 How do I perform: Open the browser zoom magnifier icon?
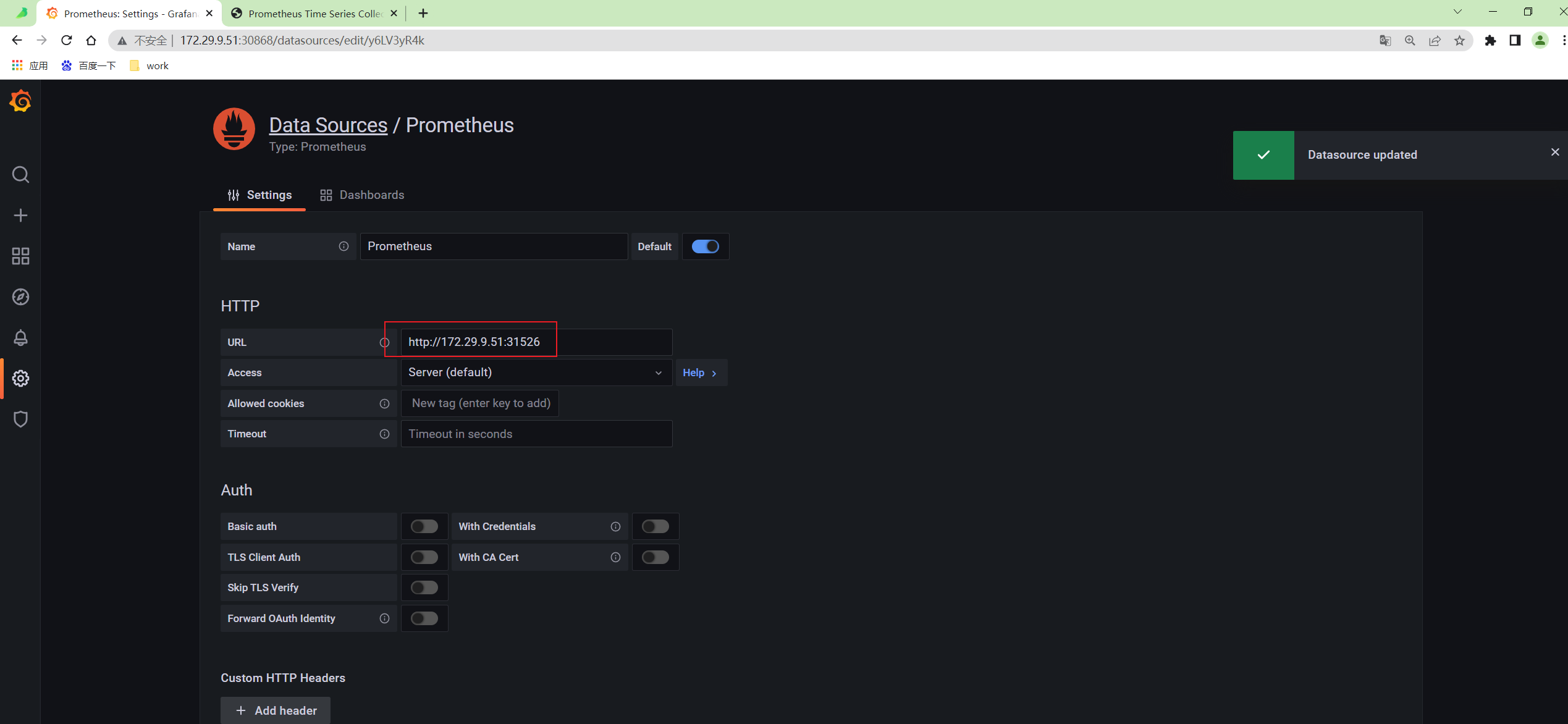pyautogui.click(x=1410, y=41)
